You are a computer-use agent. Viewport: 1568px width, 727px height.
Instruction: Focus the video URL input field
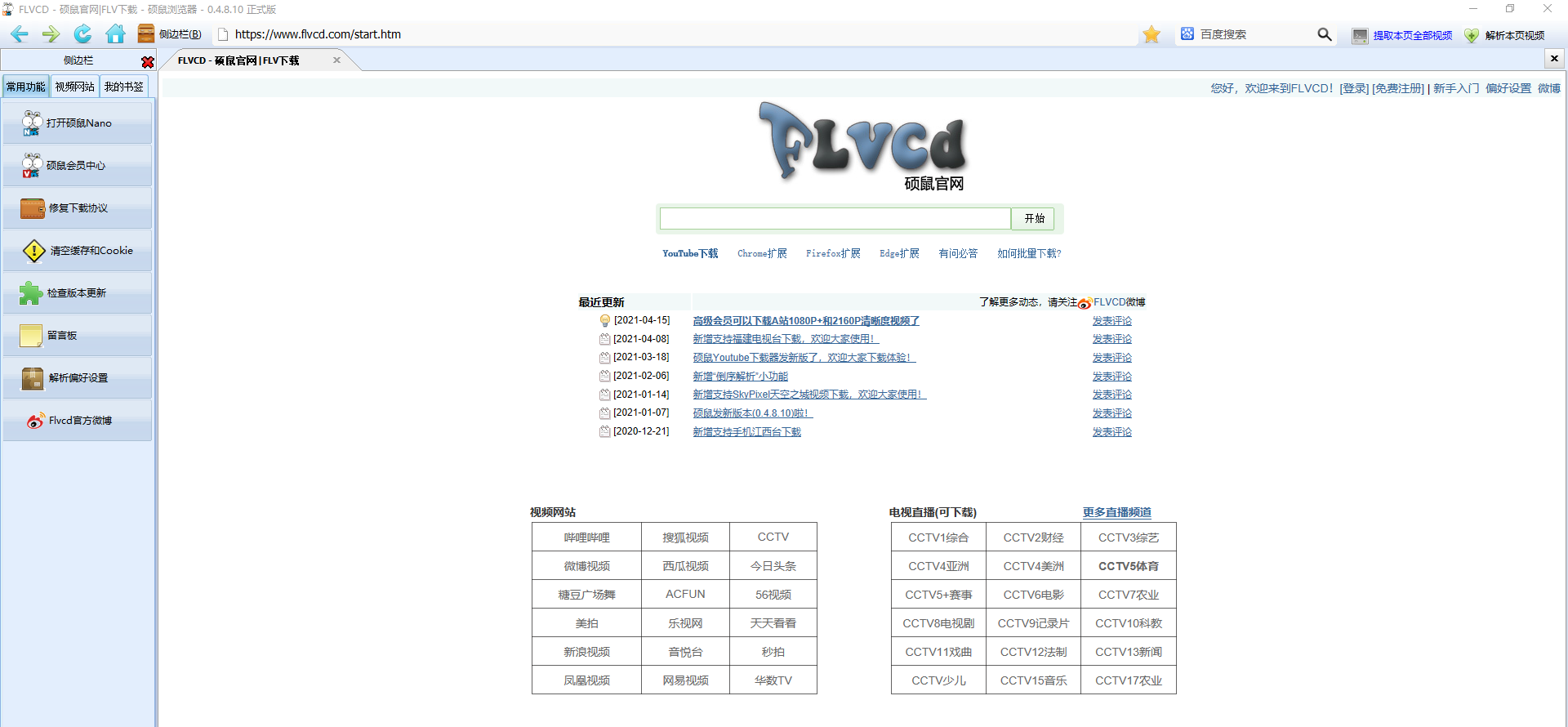(x=835, y=219)
